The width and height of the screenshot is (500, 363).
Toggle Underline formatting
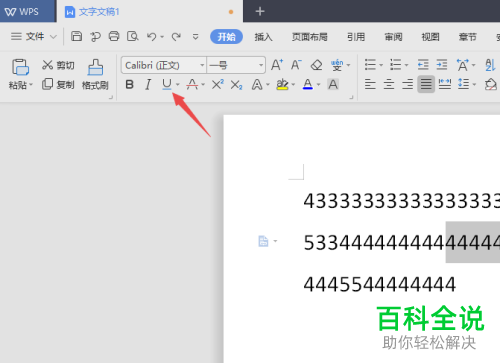click(167, 85)
